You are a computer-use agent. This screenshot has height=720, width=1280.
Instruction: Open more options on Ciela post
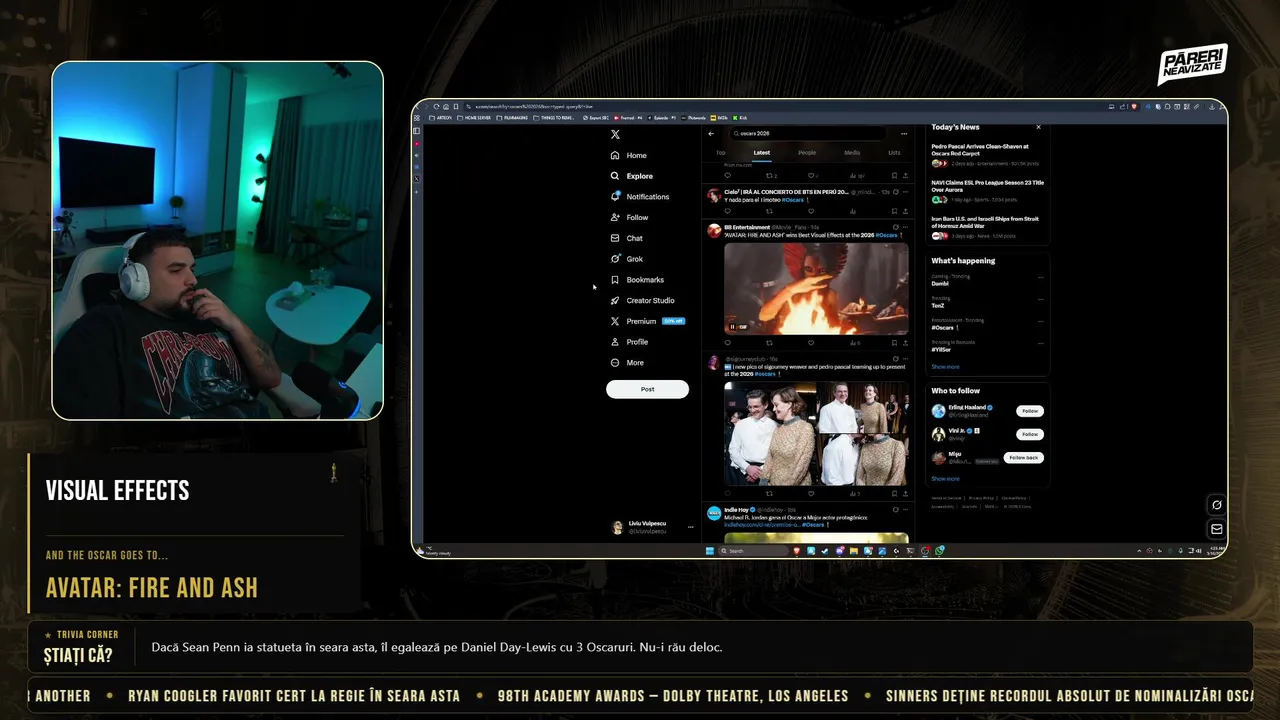click(x=905, y=191)
